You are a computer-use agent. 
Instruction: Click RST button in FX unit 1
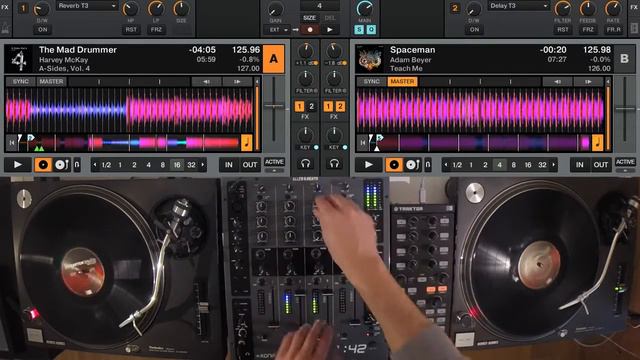coord(131,30)
